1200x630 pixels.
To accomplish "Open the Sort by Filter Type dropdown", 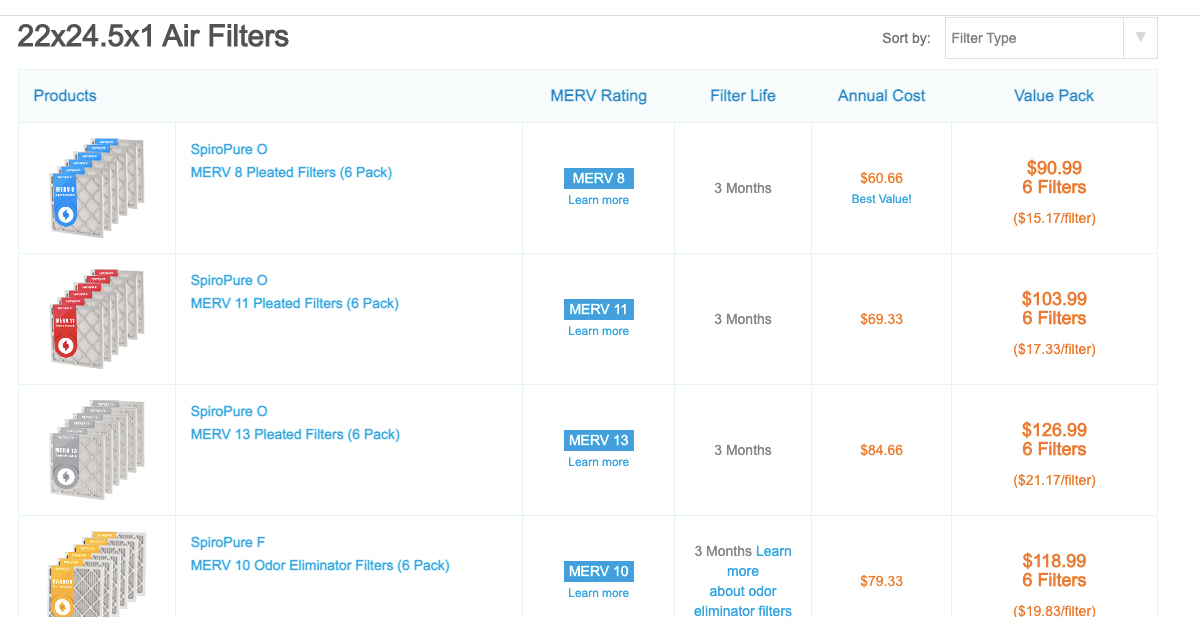I will [x=1035, y=37].
